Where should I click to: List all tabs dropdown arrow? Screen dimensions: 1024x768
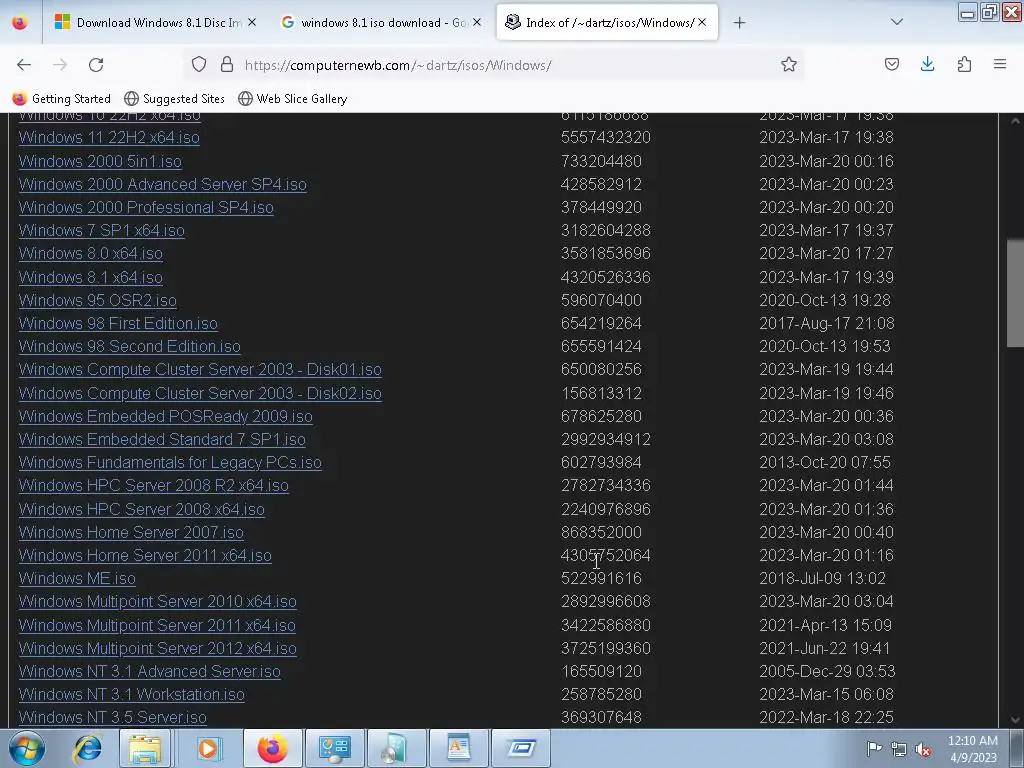pyautogui.click(x=897, y=22)
